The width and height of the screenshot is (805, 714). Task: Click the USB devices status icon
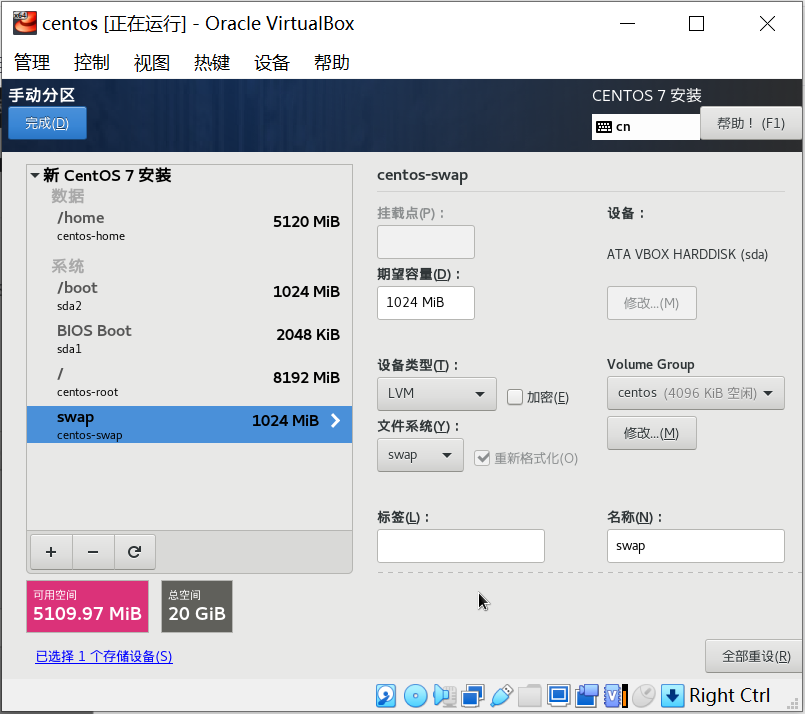502,696
